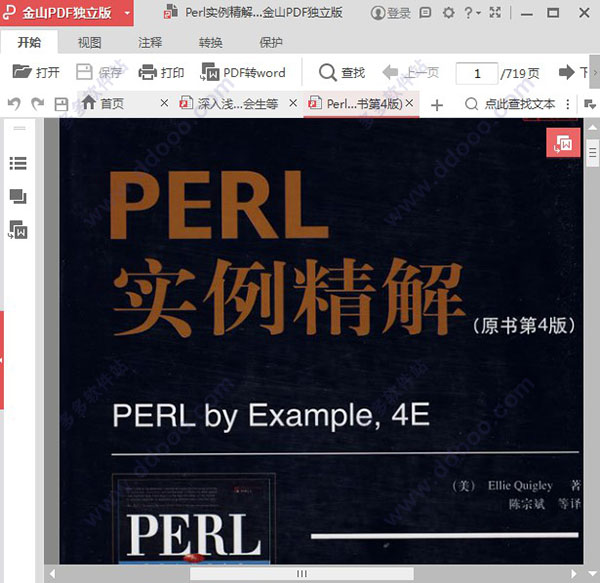600x583 pixels.
Task: Click horizontal scrollbar left arrow
Action: [x=52, y=574]
